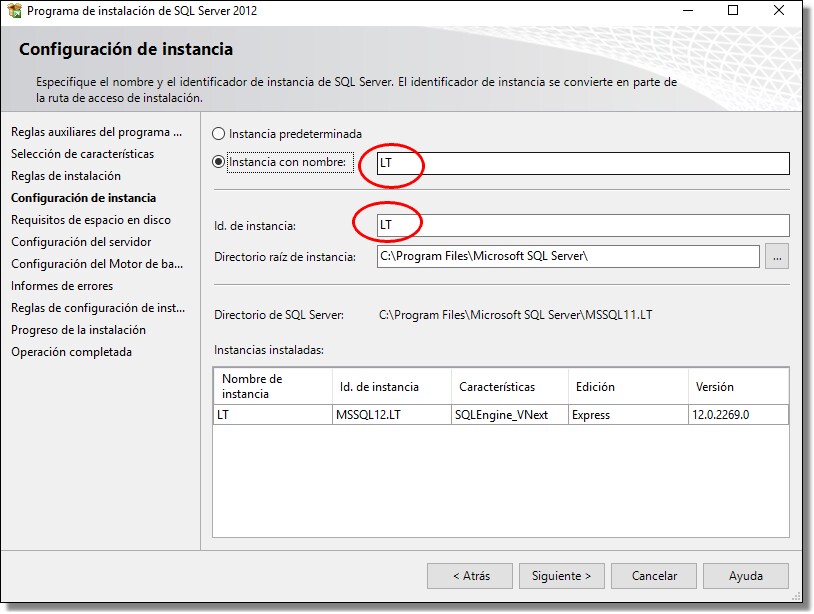The width and height of the screenshot is (814, 614).
Task: Click the Características column header
Action: (510, 387)
